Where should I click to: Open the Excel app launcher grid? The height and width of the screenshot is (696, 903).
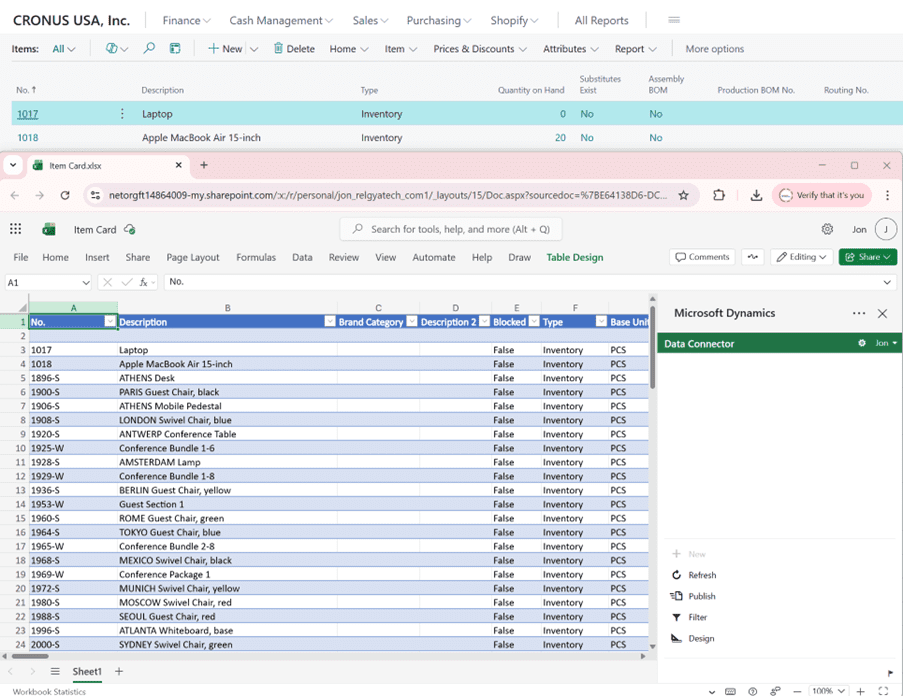coord(16,229)
